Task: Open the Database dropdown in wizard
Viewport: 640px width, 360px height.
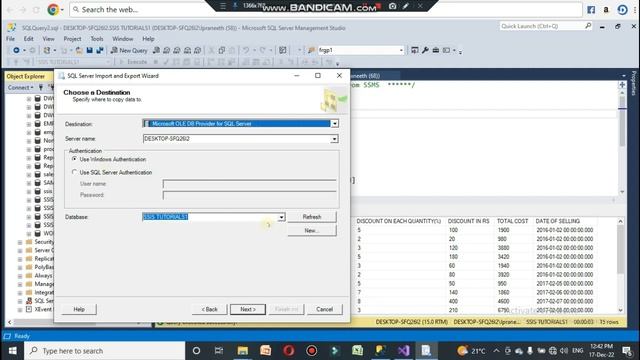Action: tap(281, 217)
